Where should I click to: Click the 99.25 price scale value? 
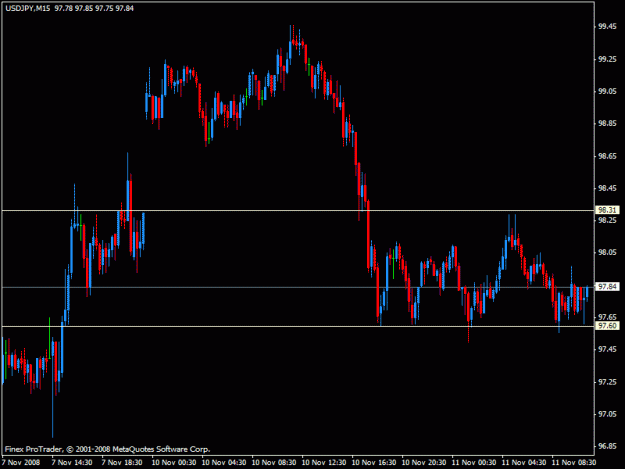pos(607,59)
